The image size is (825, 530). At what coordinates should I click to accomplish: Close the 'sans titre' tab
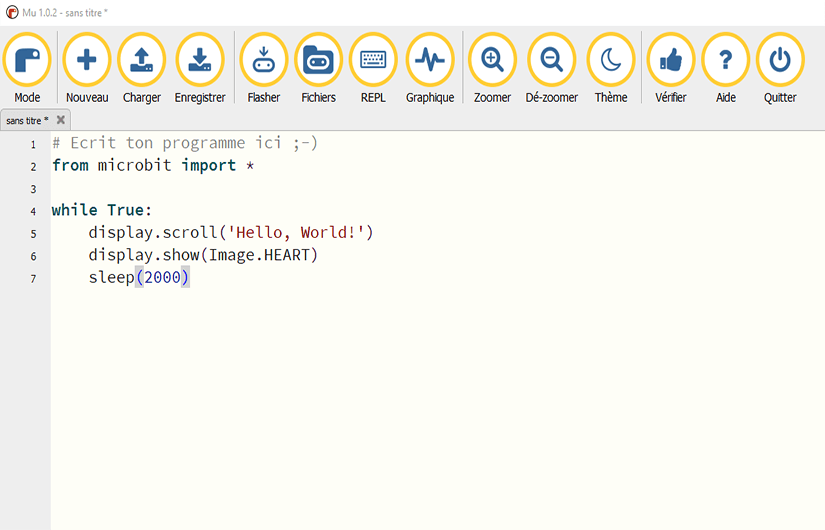61,120
